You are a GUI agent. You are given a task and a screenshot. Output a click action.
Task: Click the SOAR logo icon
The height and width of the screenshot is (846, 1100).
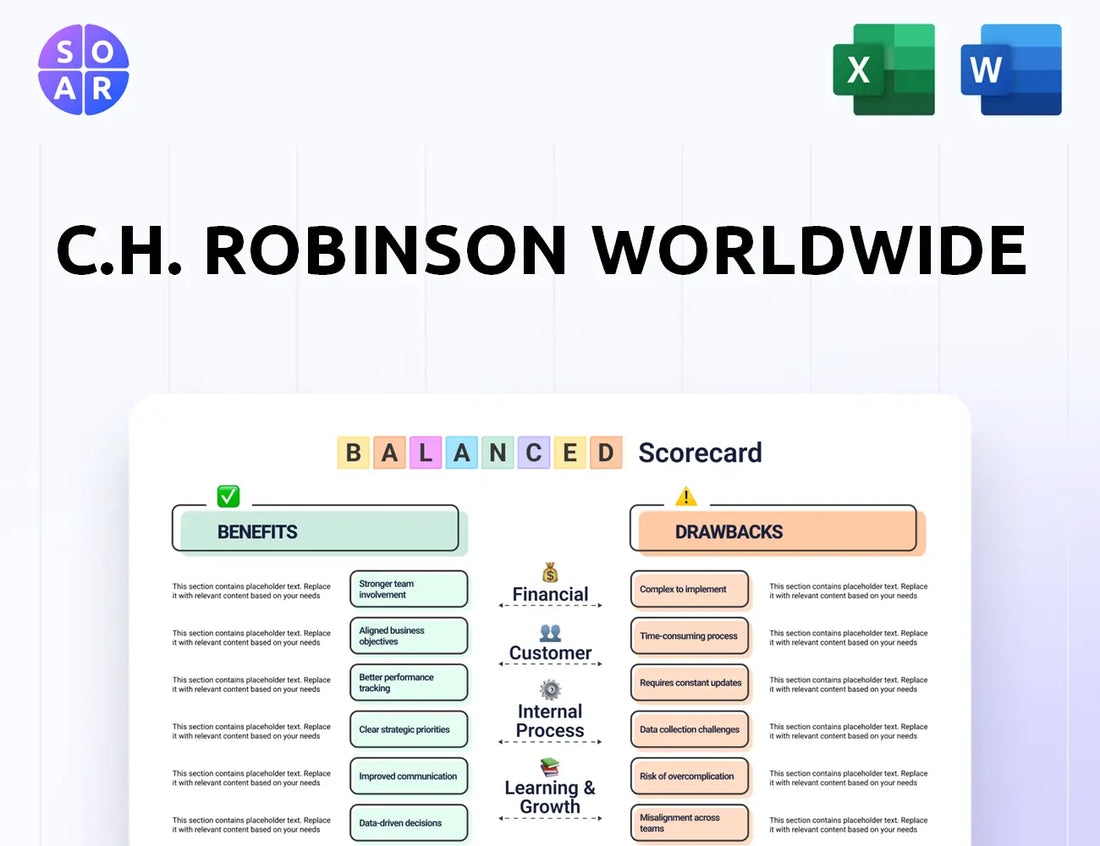click(x=83, y=69)
